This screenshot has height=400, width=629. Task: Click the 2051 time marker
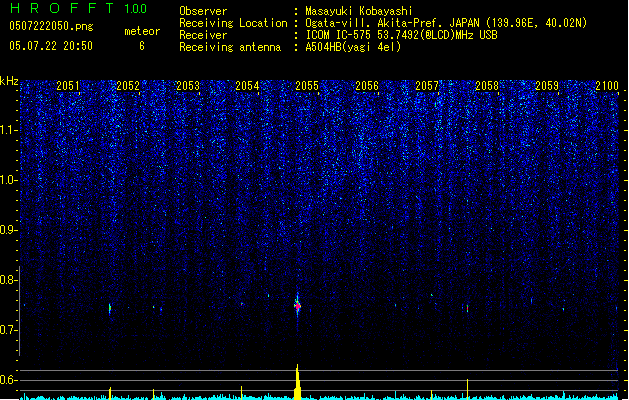click(68, 85)
